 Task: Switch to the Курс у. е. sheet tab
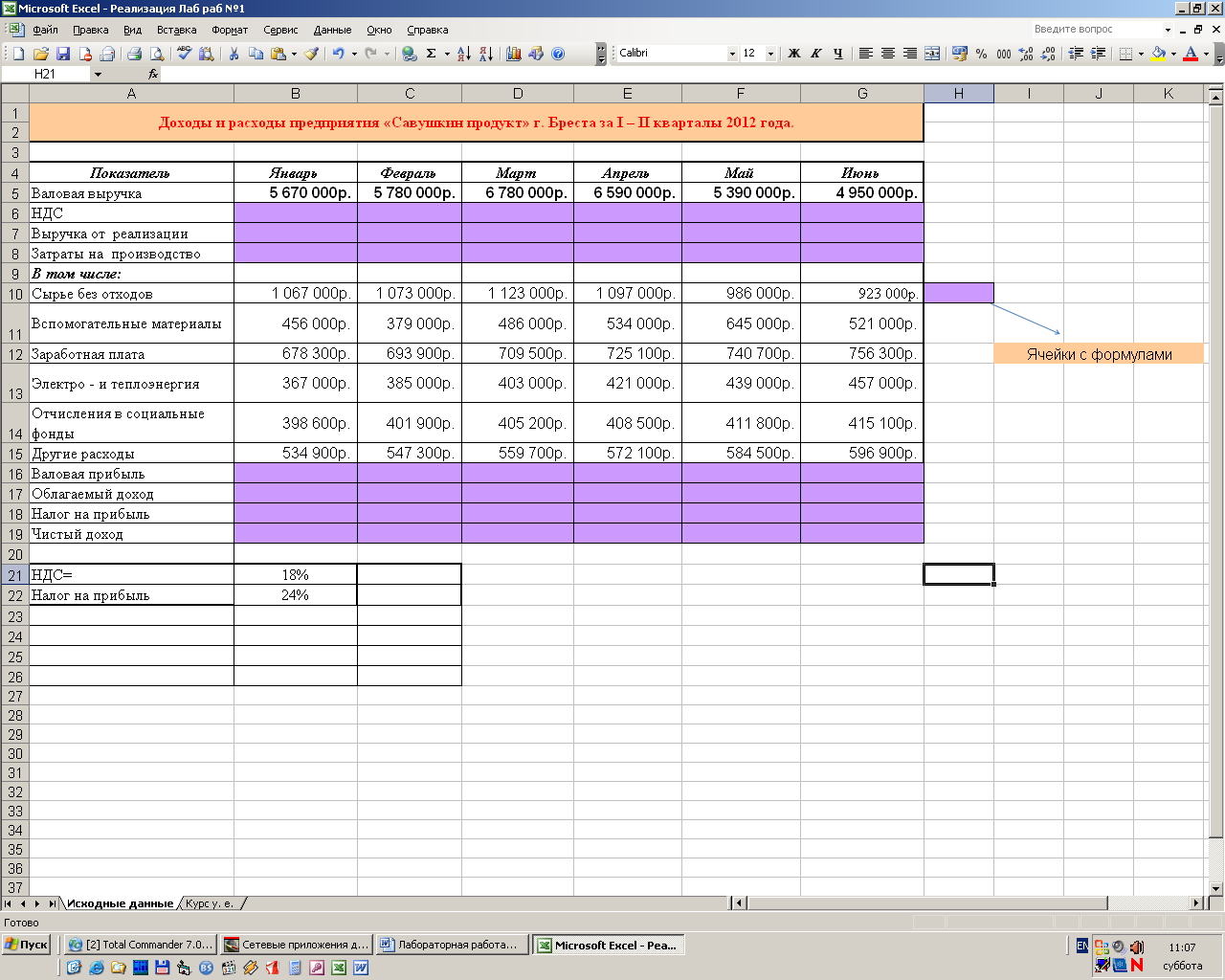tap(211, 903)
